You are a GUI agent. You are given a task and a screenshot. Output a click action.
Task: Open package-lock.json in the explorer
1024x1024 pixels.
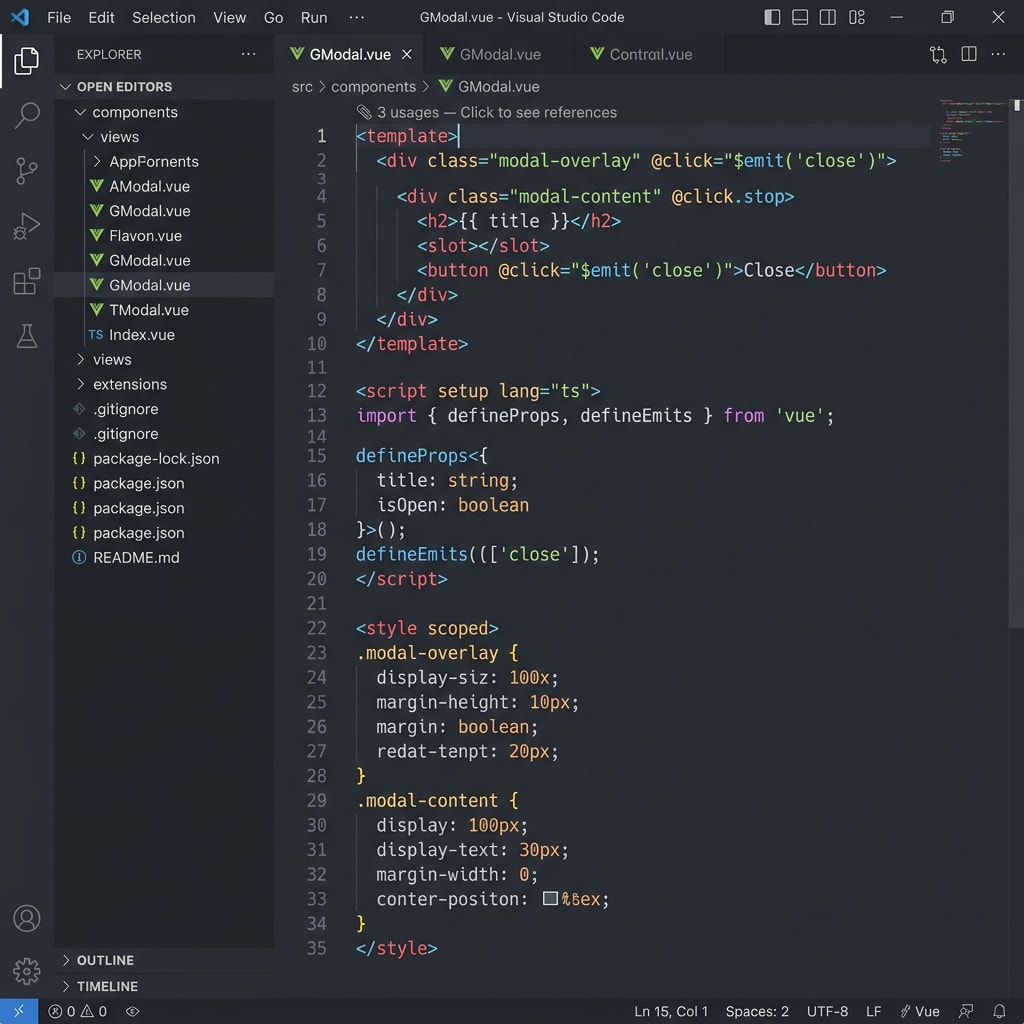point(155,458)
